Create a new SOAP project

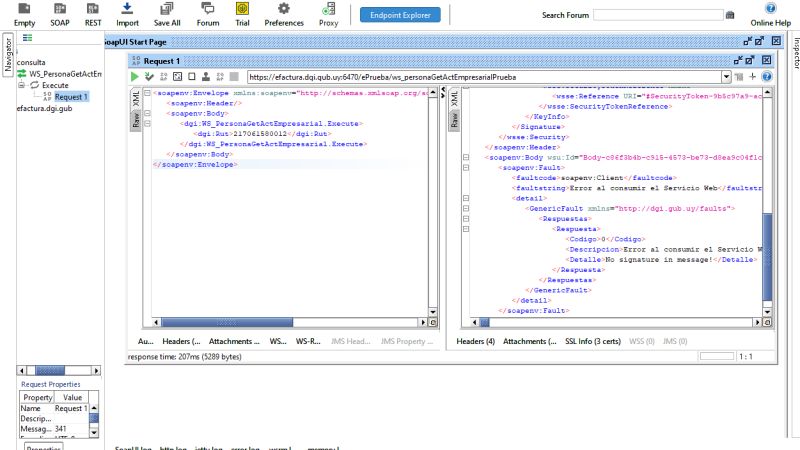point(60,15)
